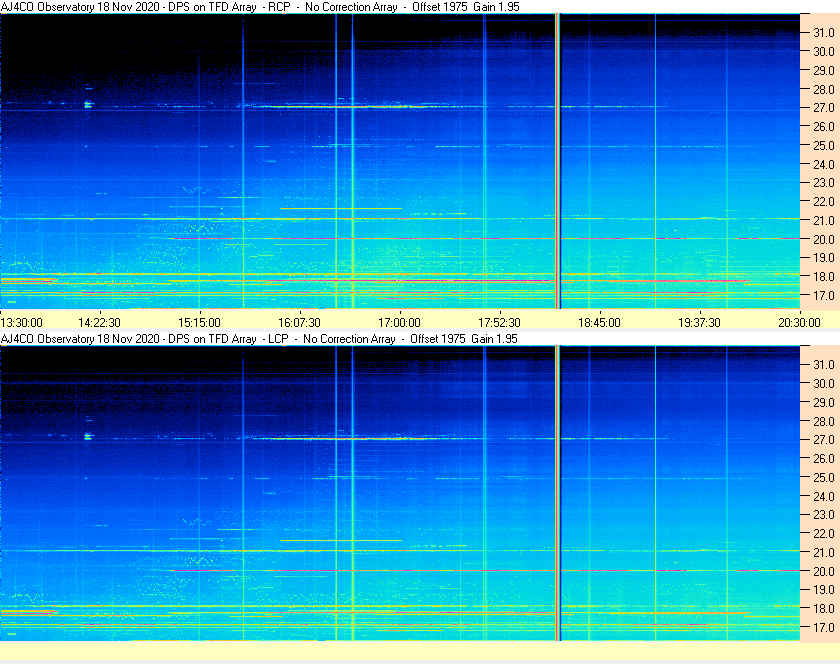This screenshot has height=664, width=840.
Task: Select the 19:37:30 time label
Action: click(699, 322)
